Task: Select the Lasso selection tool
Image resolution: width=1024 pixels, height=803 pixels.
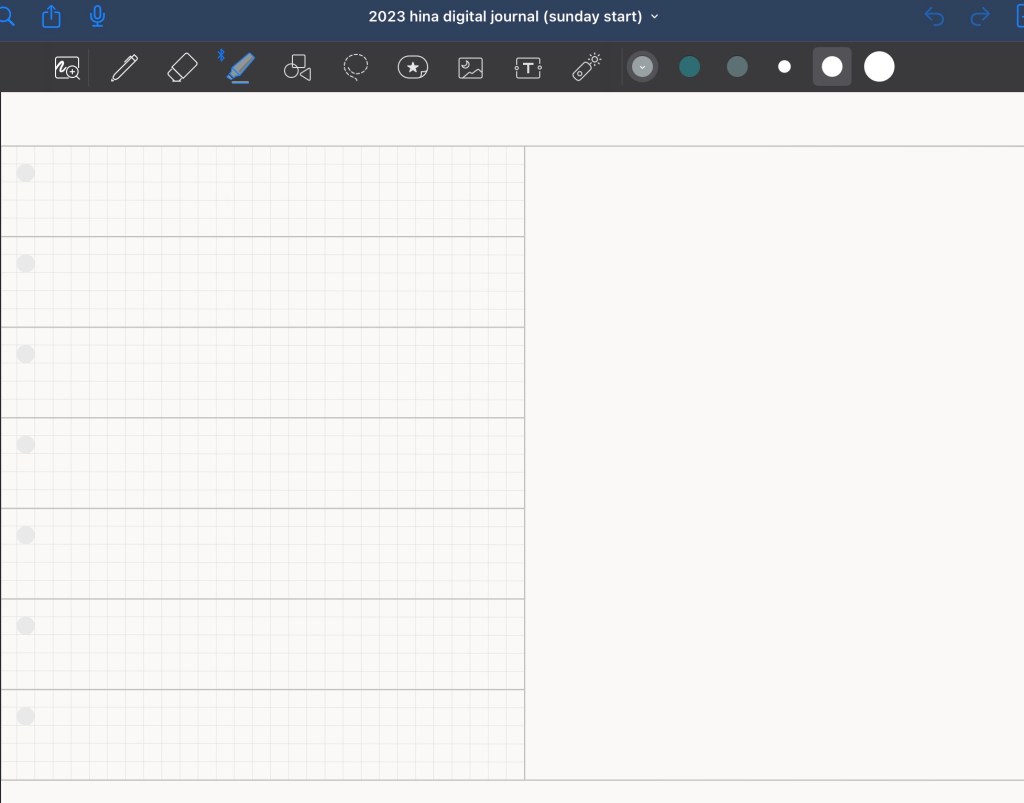Action: pos(355,67)
